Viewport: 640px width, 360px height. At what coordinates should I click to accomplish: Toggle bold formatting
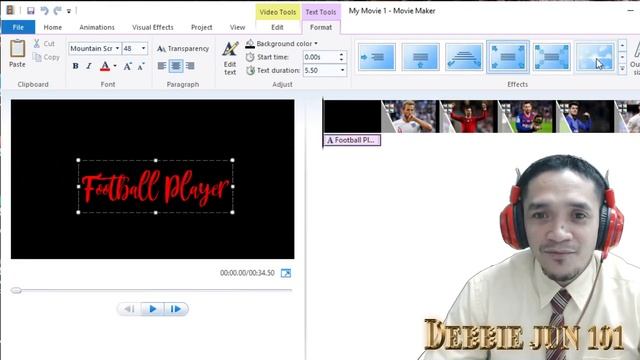[x=76, y=66]
